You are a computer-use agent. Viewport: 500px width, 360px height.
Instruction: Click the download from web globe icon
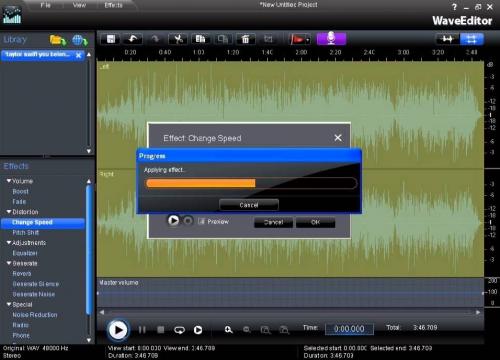80,40
